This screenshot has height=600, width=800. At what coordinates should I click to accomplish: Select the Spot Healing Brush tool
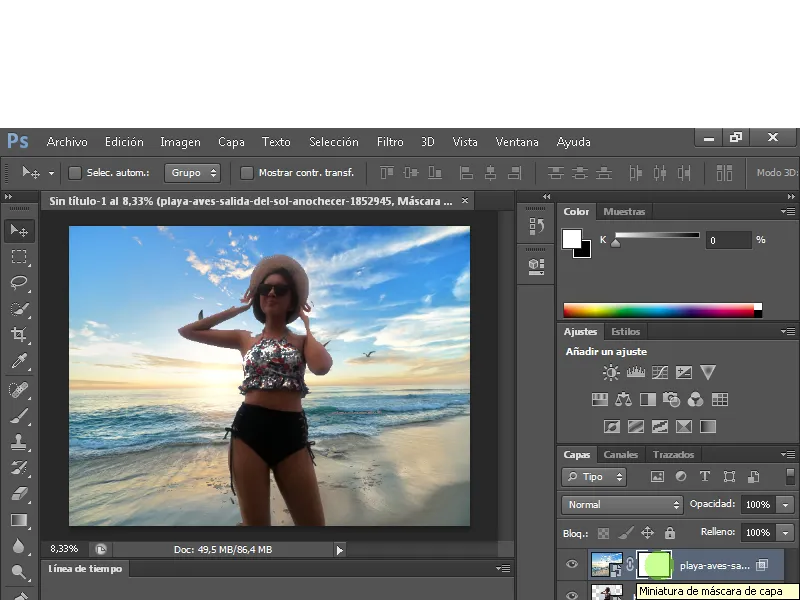coord(19,390)
